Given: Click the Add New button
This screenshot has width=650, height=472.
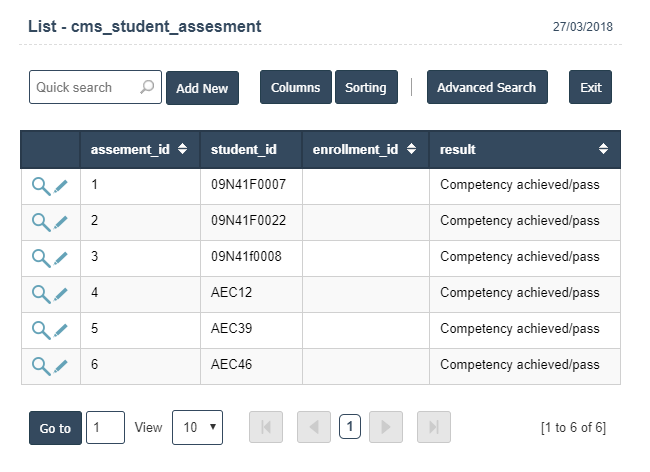Looking at the screenshot, I should 202,88.
